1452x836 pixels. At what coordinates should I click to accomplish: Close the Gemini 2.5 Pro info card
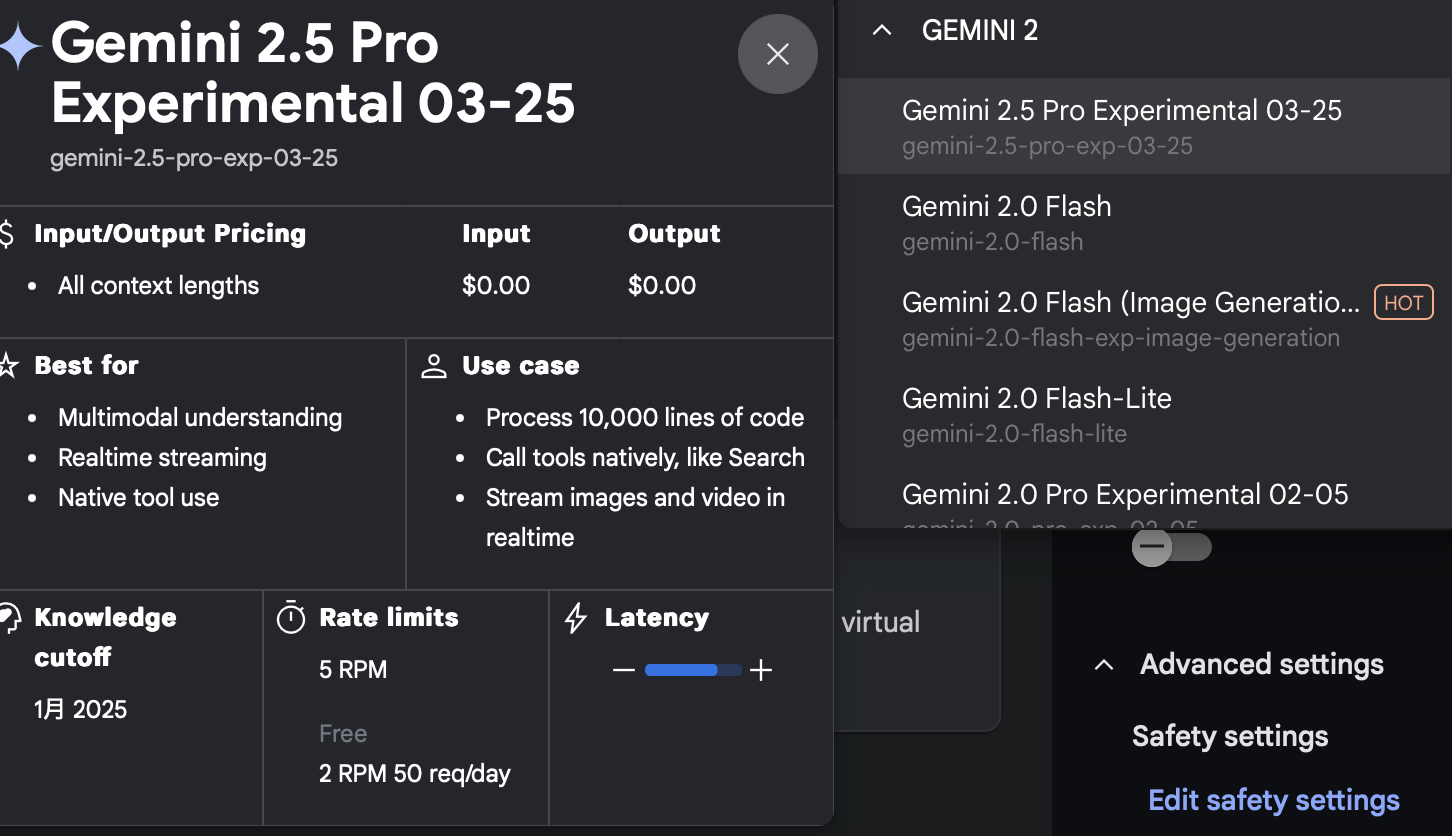tap(777, 54)
